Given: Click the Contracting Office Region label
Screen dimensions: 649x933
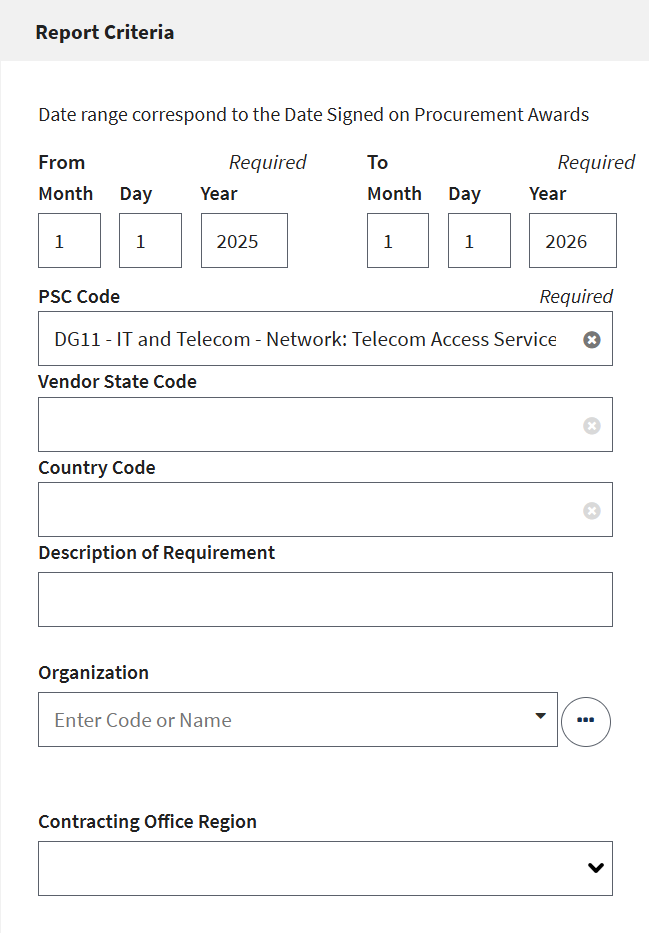Looking at the screenshot, I should pos(147,822).
